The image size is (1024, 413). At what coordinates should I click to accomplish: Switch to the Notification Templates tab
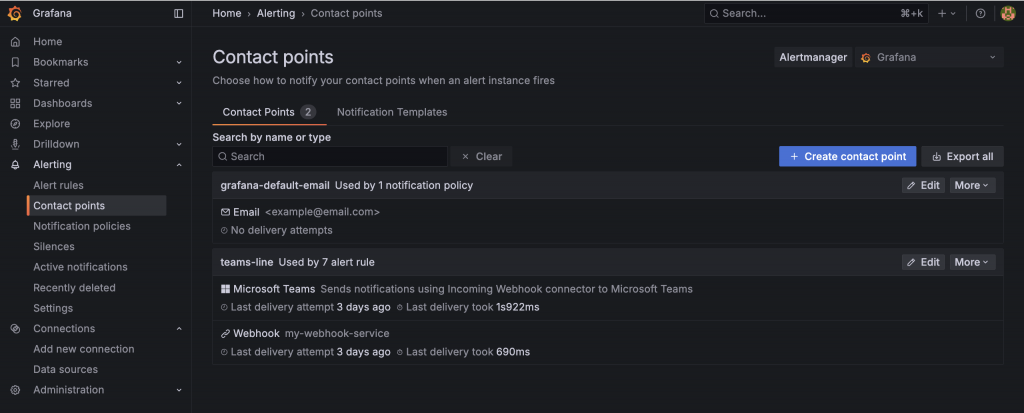pos(392,112)
